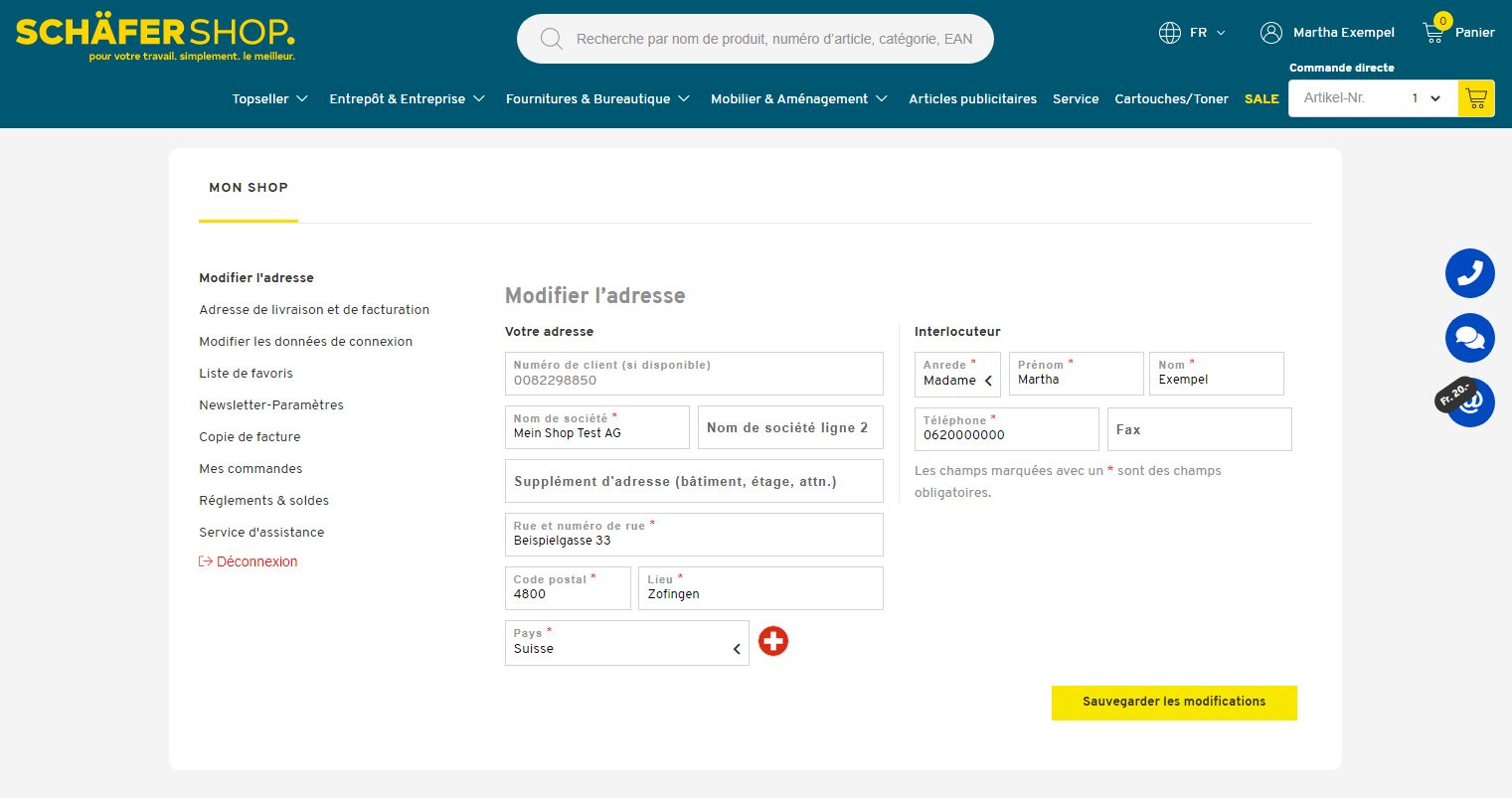Click the blue phone contact button
Image resolution: width=1512 pixels, height=798 pixels.
click(1470, 273)
